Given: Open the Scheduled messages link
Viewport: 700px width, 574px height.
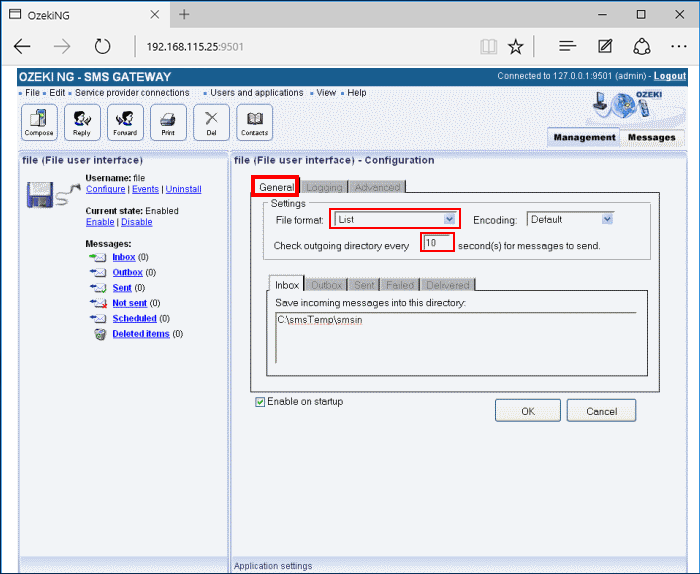Looking at the screenshot, I should tap(134, 319).
